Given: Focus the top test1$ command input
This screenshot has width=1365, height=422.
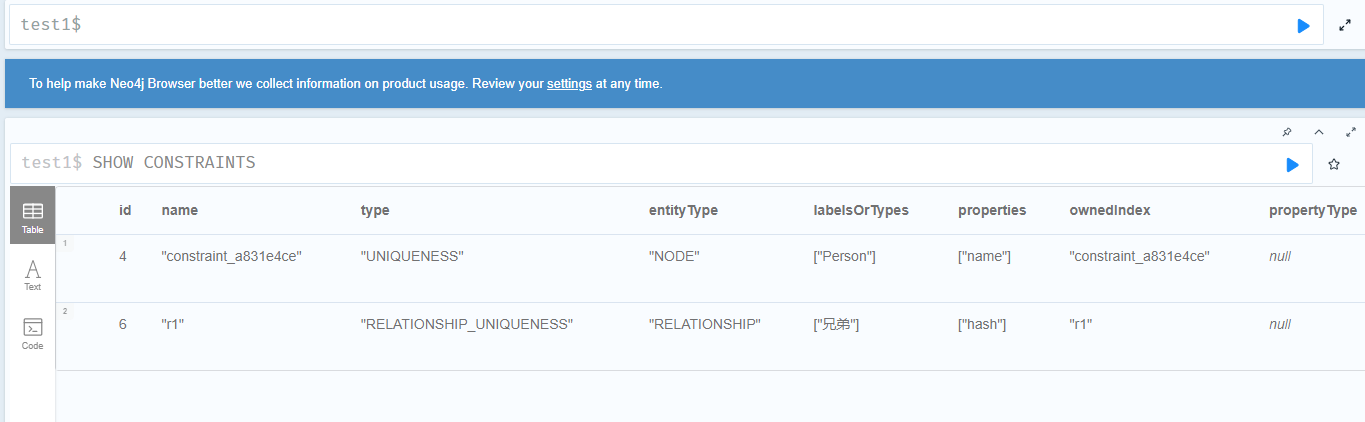Looking at the screenshot, I should click(x=650, y=25).
